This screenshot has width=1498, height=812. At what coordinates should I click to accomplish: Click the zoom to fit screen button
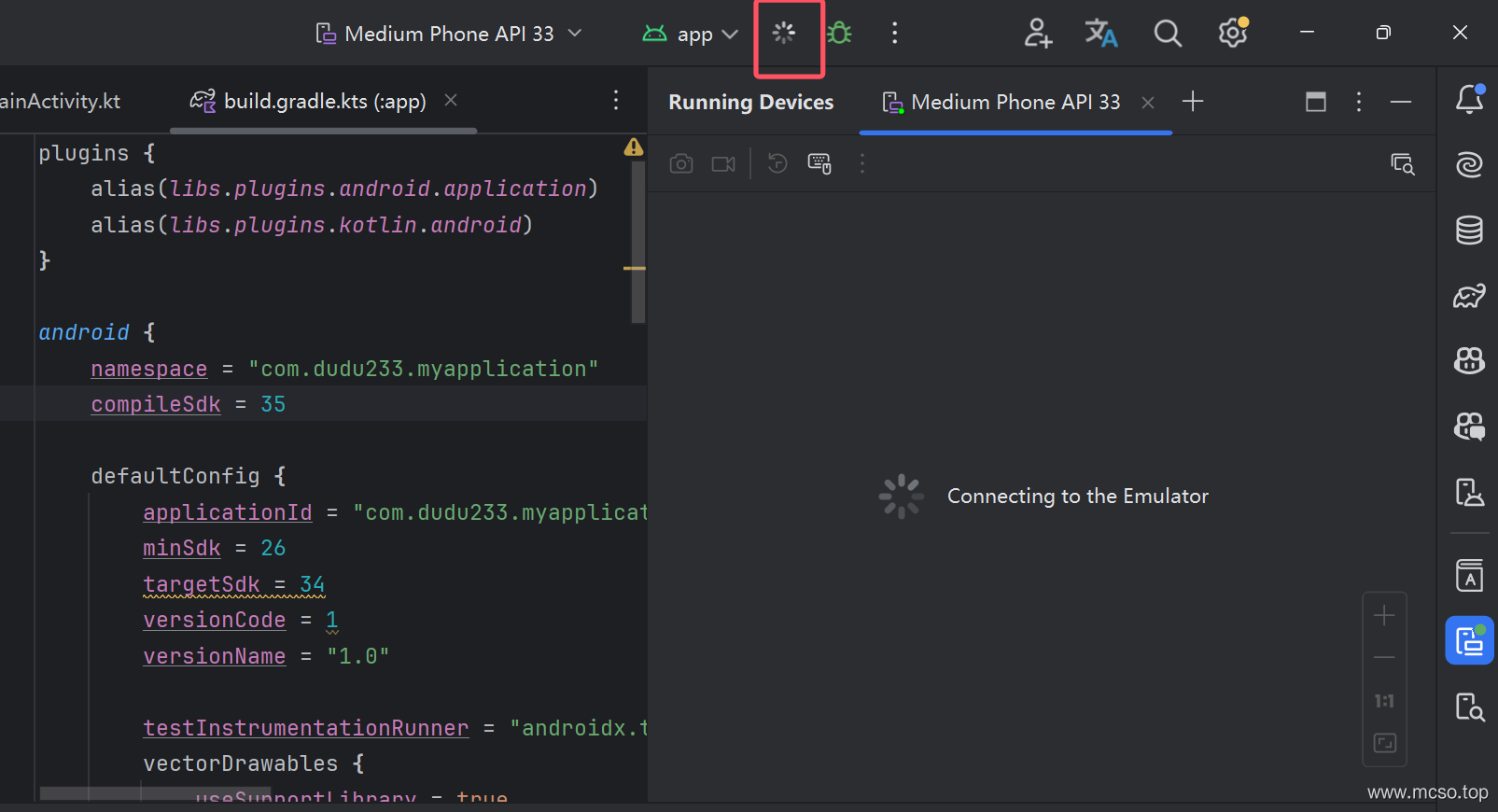pos(1384,743)
